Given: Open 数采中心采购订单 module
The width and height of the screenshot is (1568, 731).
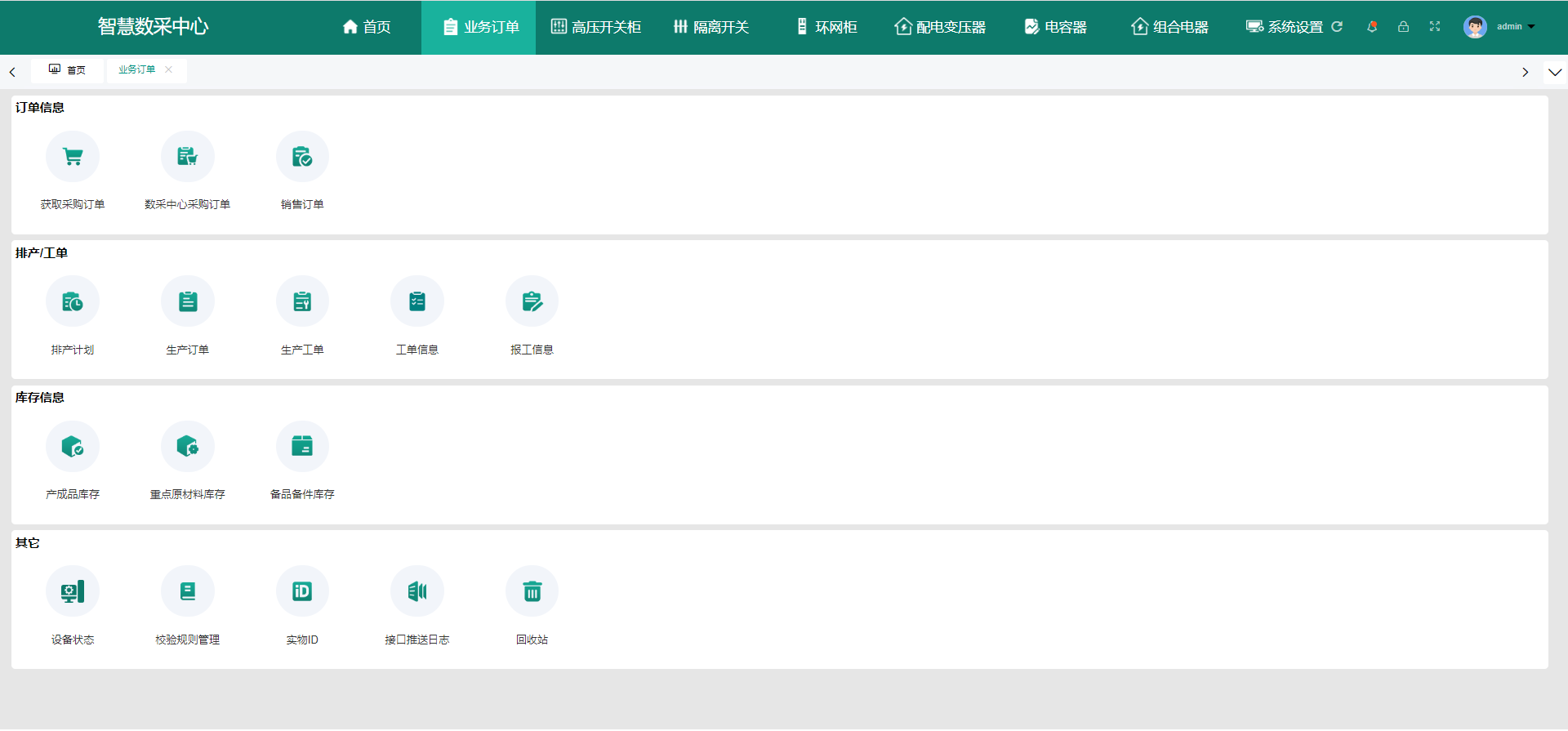Looking at the screenshot, I should tap(187, 157).
